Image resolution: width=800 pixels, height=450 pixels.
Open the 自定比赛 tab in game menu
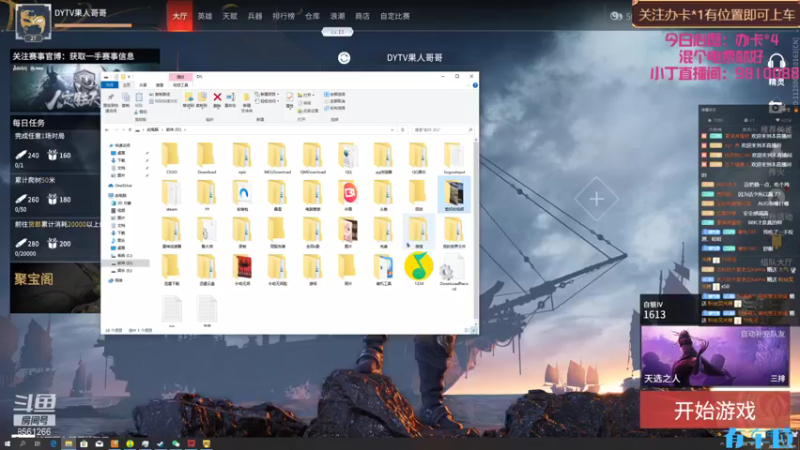pos(395,16)
